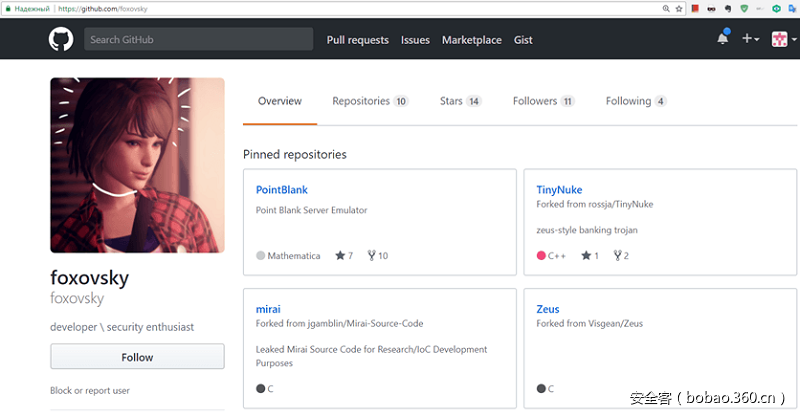Open the user avatar account menu
This screenshot has width=800, height=416.
(x=781, y=39)
